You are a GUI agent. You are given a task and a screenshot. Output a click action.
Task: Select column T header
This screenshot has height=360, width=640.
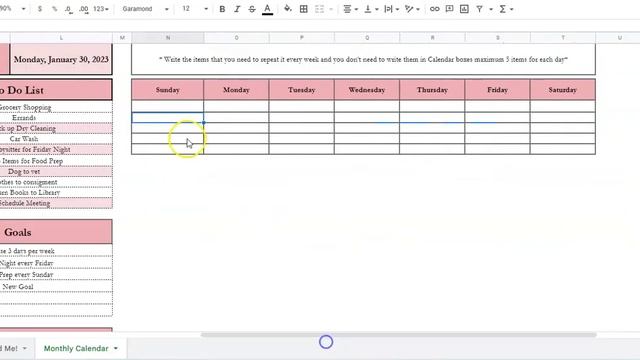(563, 38)
